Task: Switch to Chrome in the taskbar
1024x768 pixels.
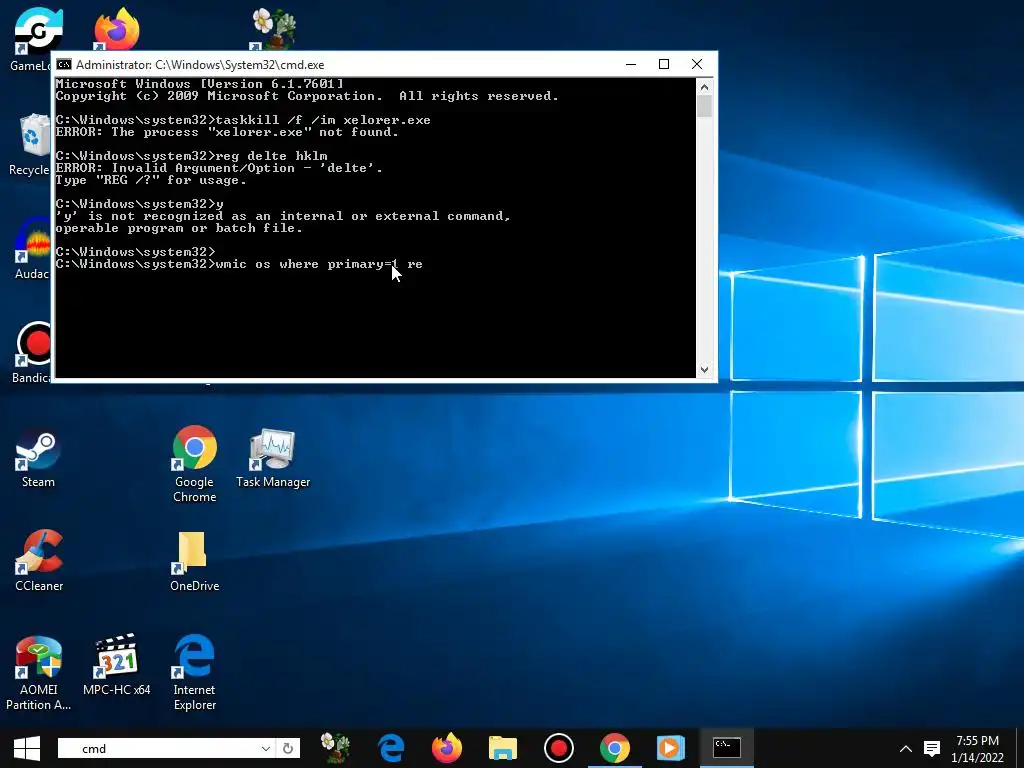Action: (x=615, y=748)
